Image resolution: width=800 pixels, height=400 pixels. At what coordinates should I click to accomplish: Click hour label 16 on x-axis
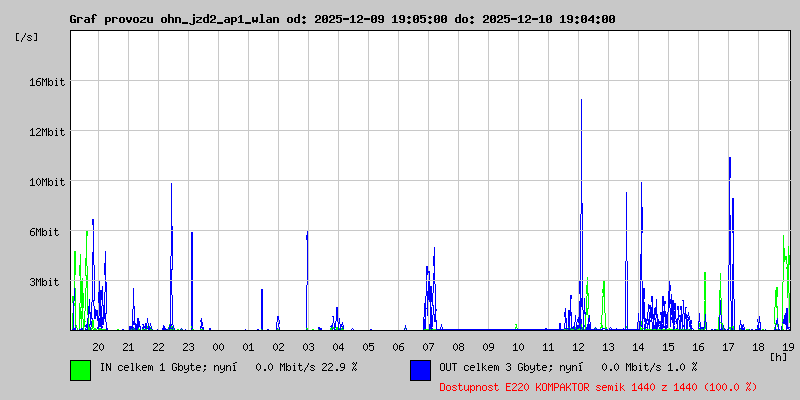click(x=698, y=347)
